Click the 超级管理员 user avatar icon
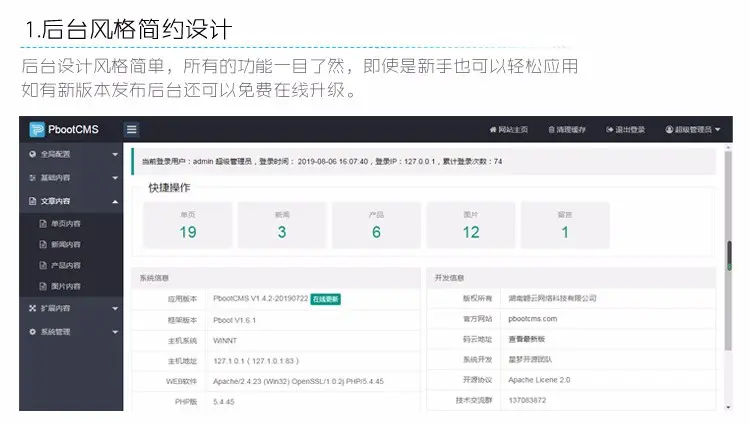 (669, 131)
